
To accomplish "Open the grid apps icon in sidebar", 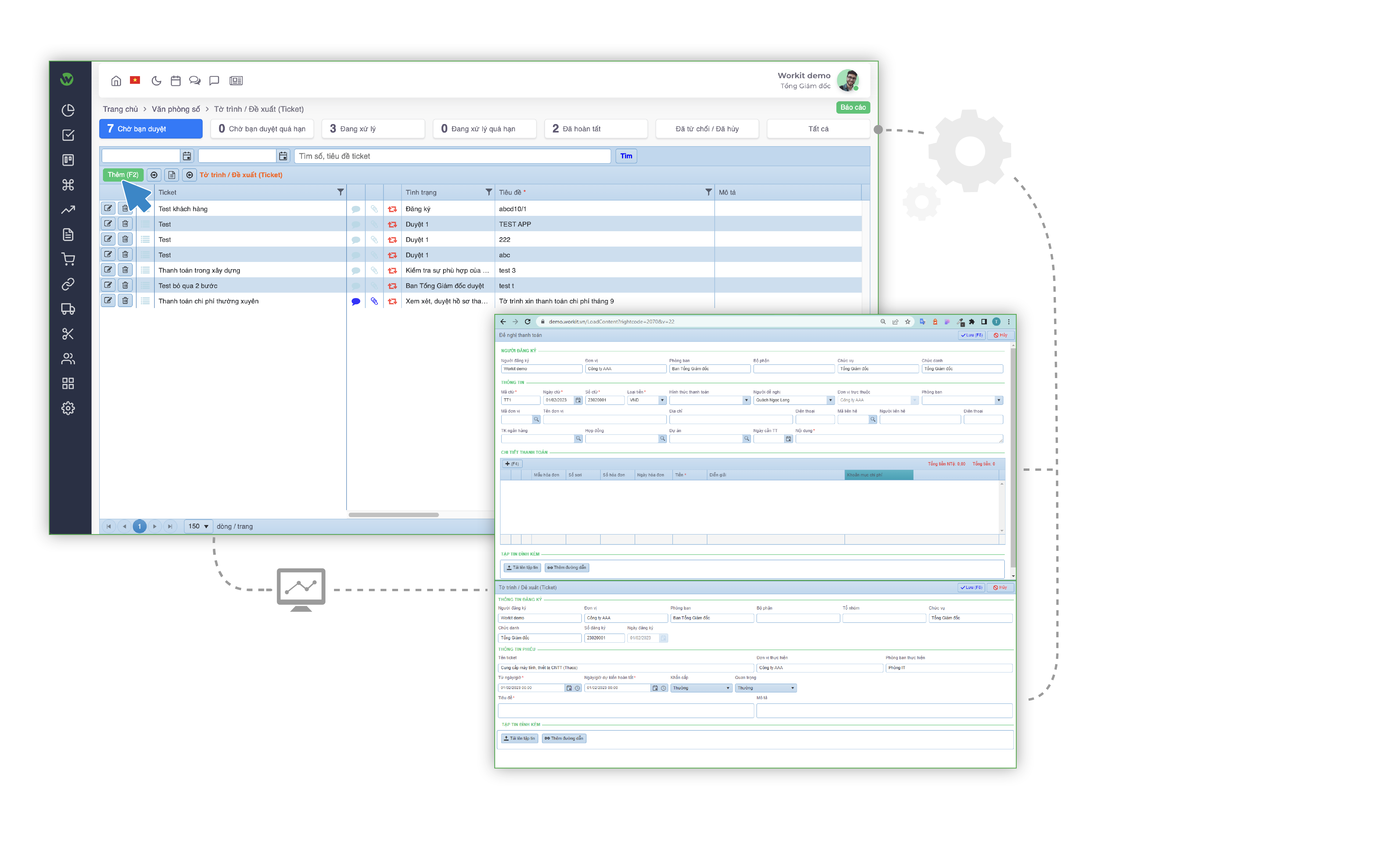I will coord(68,383).
